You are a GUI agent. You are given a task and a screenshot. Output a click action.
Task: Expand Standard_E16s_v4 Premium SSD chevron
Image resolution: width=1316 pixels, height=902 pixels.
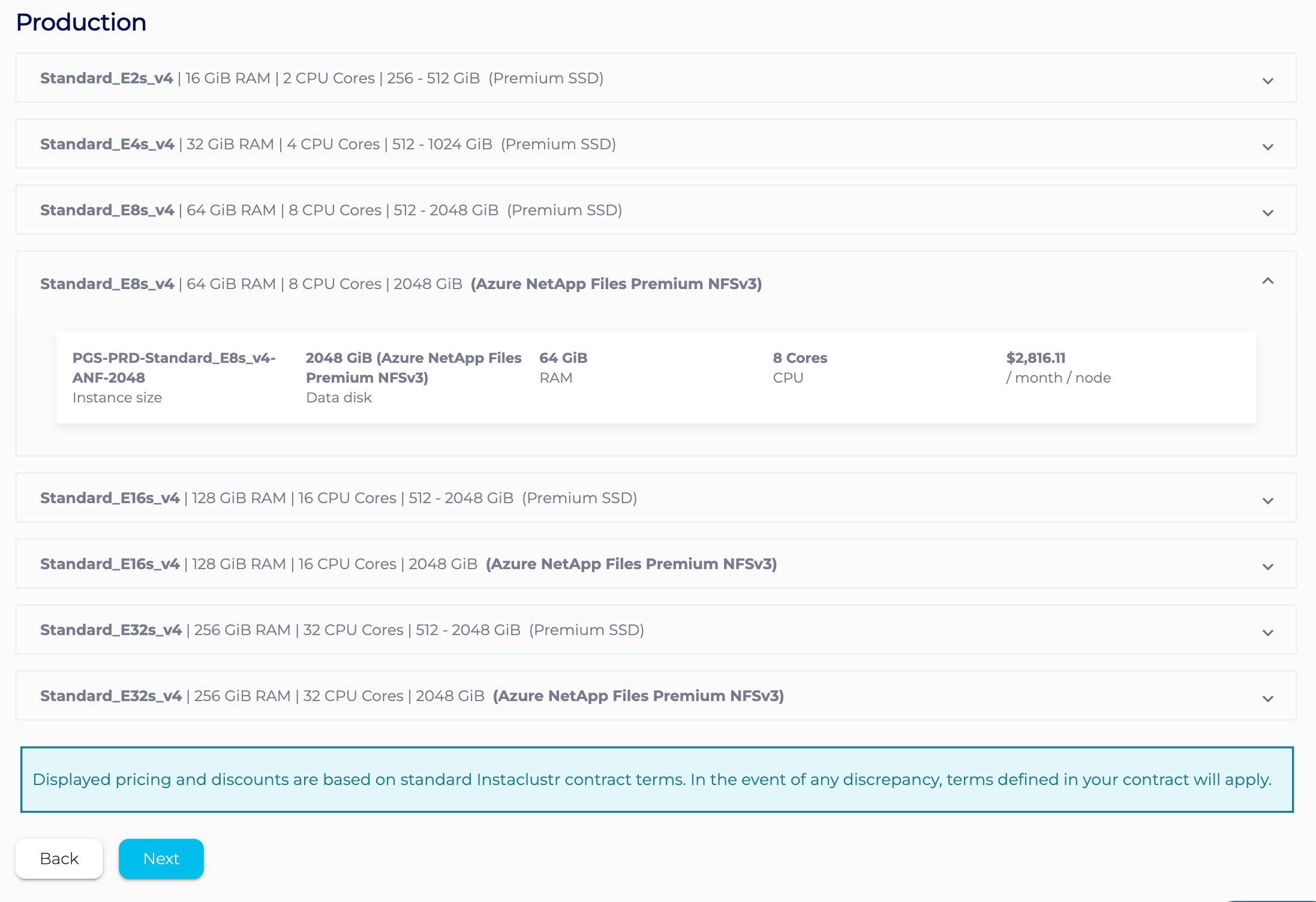tap(1267, 500)
